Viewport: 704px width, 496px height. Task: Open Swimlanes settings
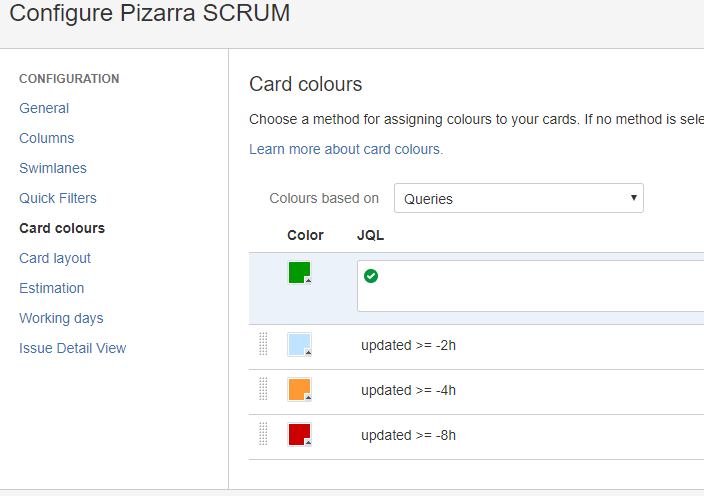[x=53, y=168]
